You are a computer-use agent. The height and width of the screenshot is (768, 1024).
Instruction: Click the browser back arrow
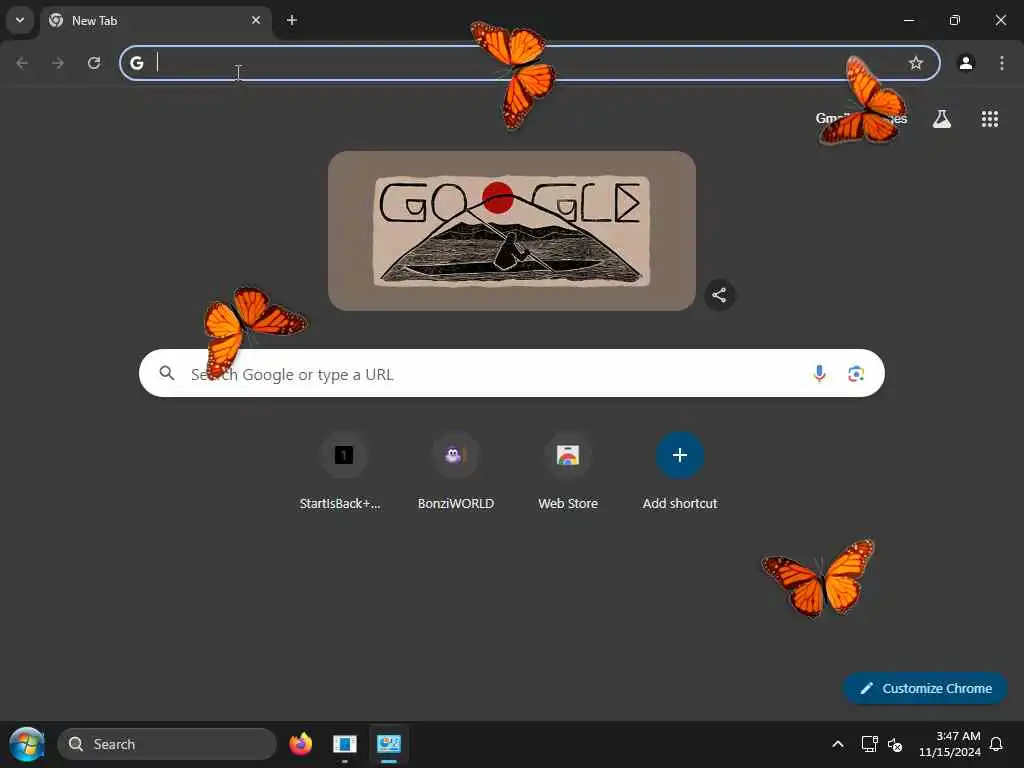pyautogui.click(x=22, y=63)
